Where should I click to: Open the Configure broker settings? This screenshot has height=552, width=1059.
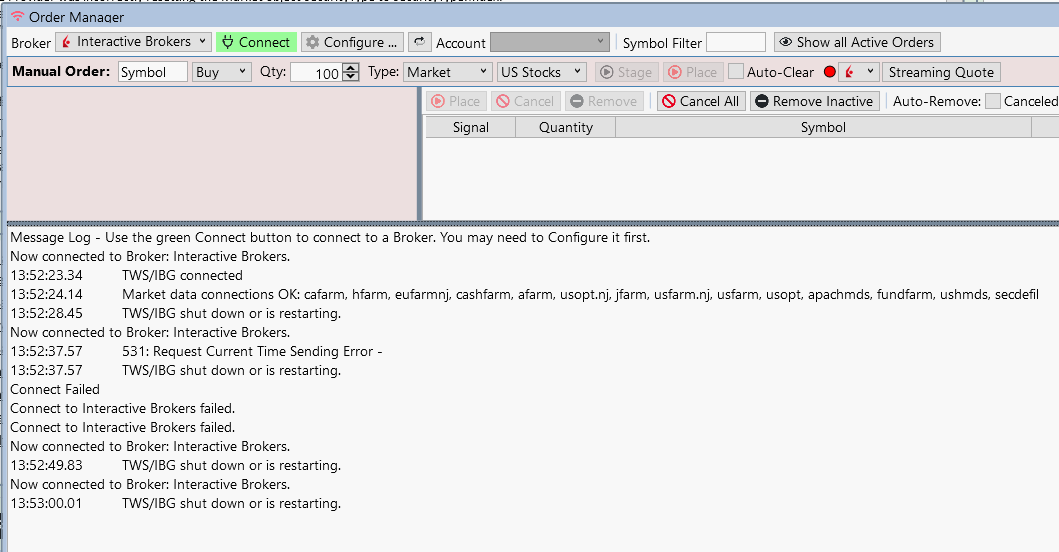click(x=352, y=42)
